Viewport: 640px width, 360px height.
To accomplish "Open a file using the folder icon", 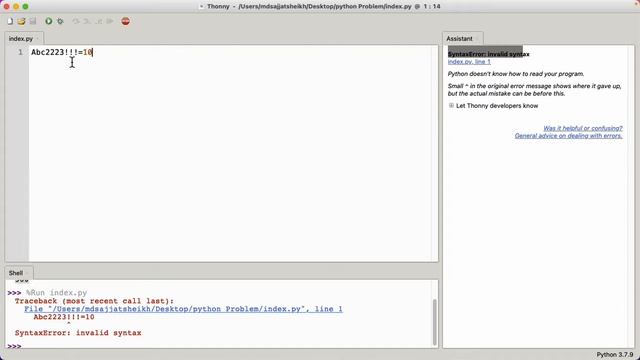I will click(x=21, y=21).
